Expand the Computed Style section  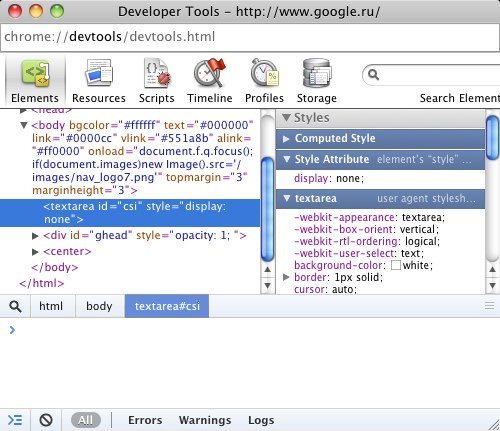click(286, 139)
